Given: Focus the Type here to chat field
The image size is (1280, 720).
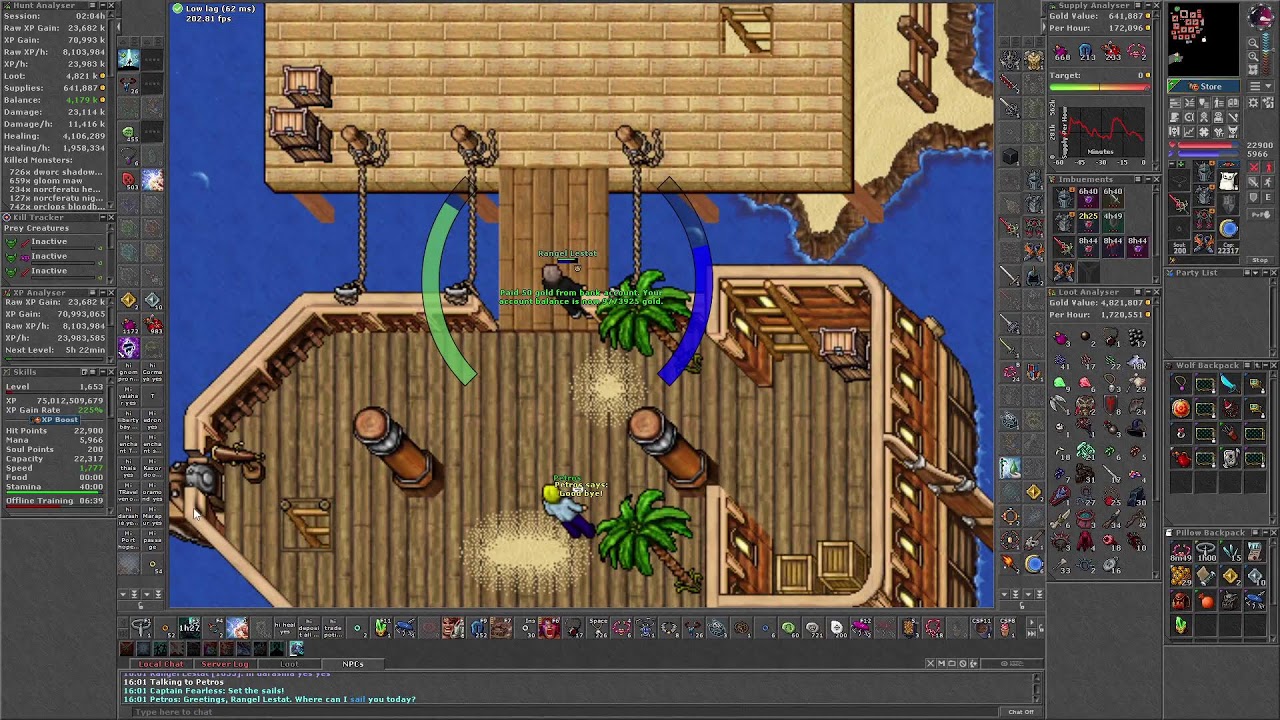Looking at the screenshot, I should pyautogui.click(x=565, y=711).
